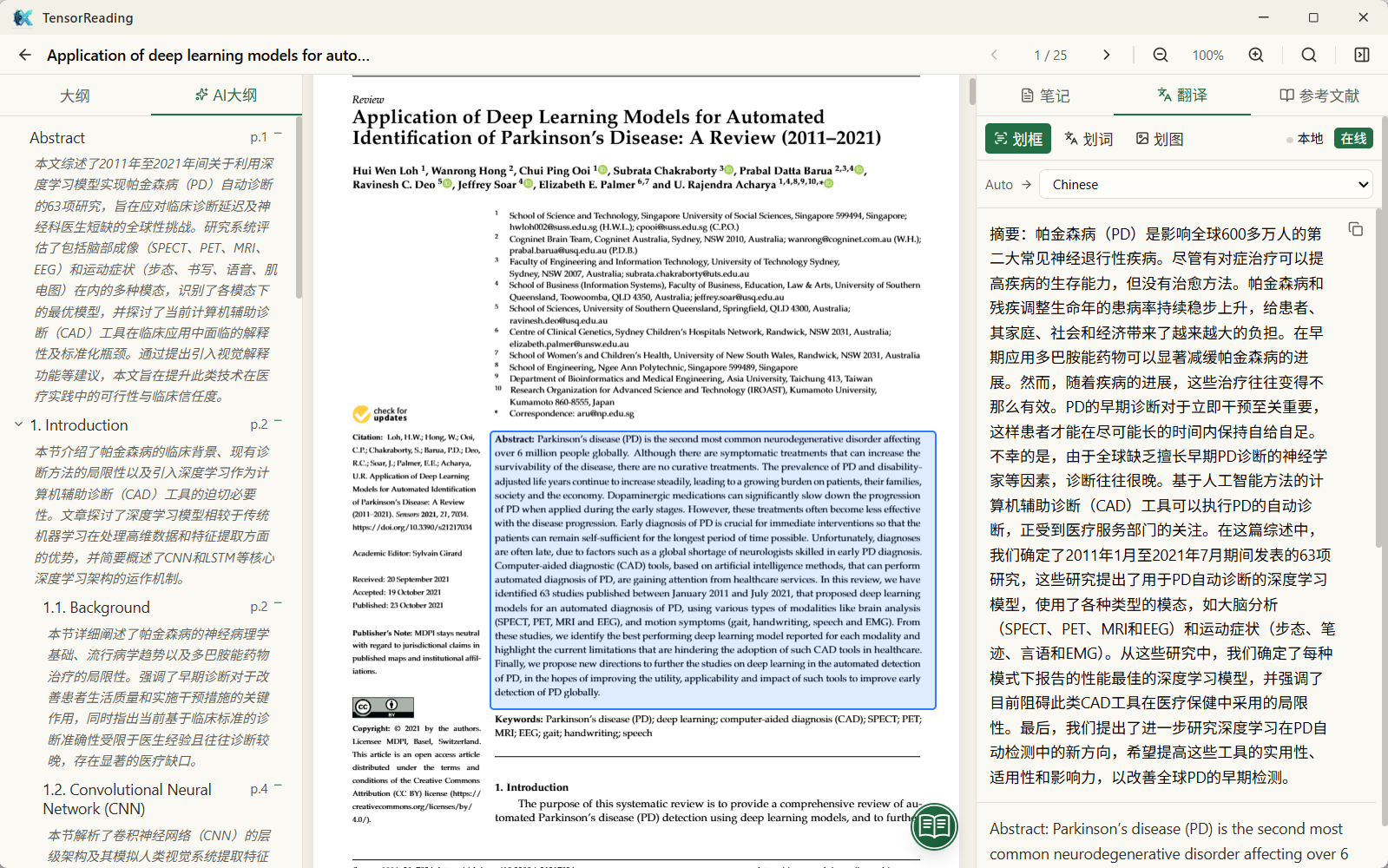Click the English source text under translation
Screen dimensions: 1388x868
tap(1169, 841)
